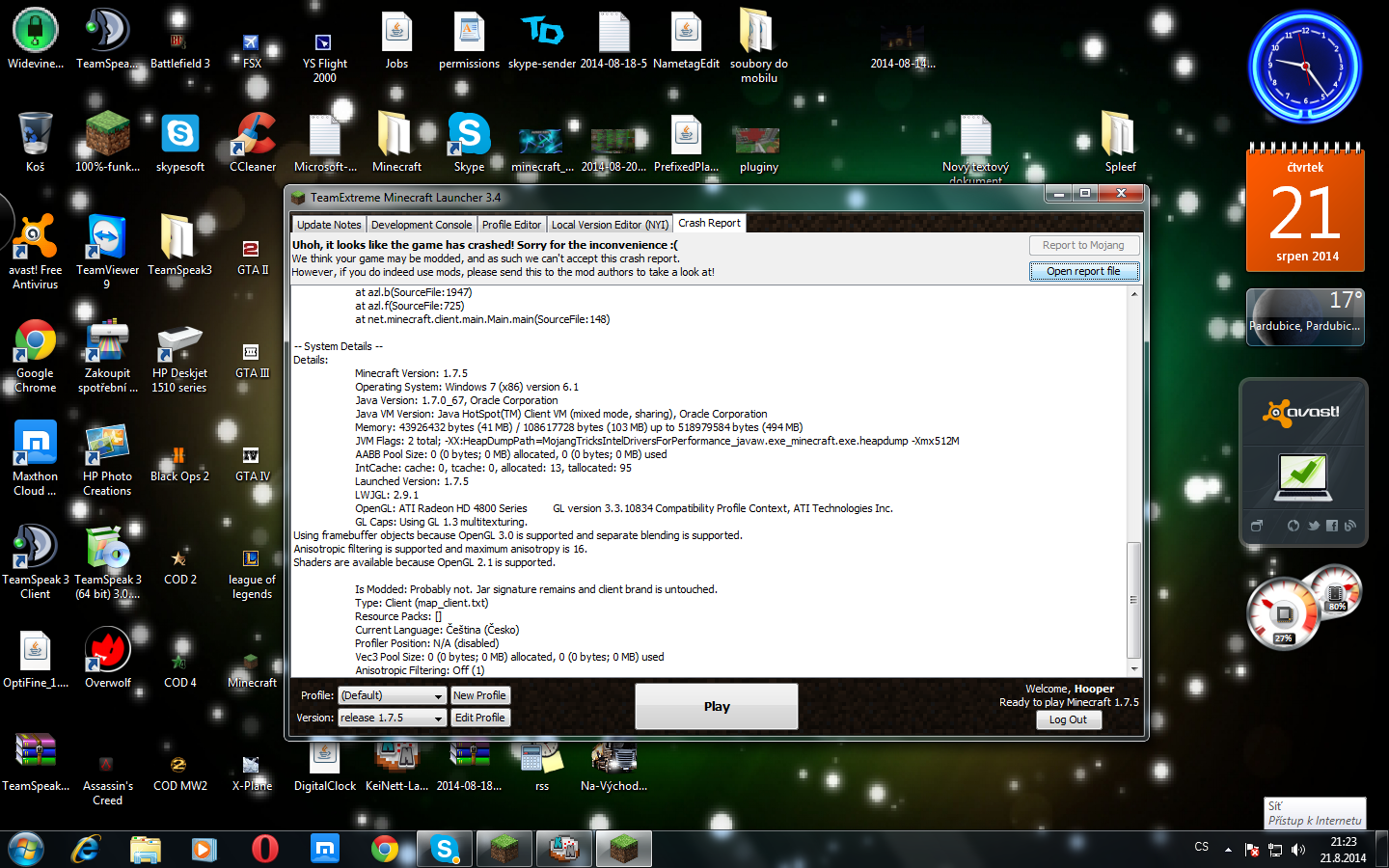Image resolution: width=1389 pixels, height=868 pixels.
Task: Click the New Profile button
Action: coord(479,695)
